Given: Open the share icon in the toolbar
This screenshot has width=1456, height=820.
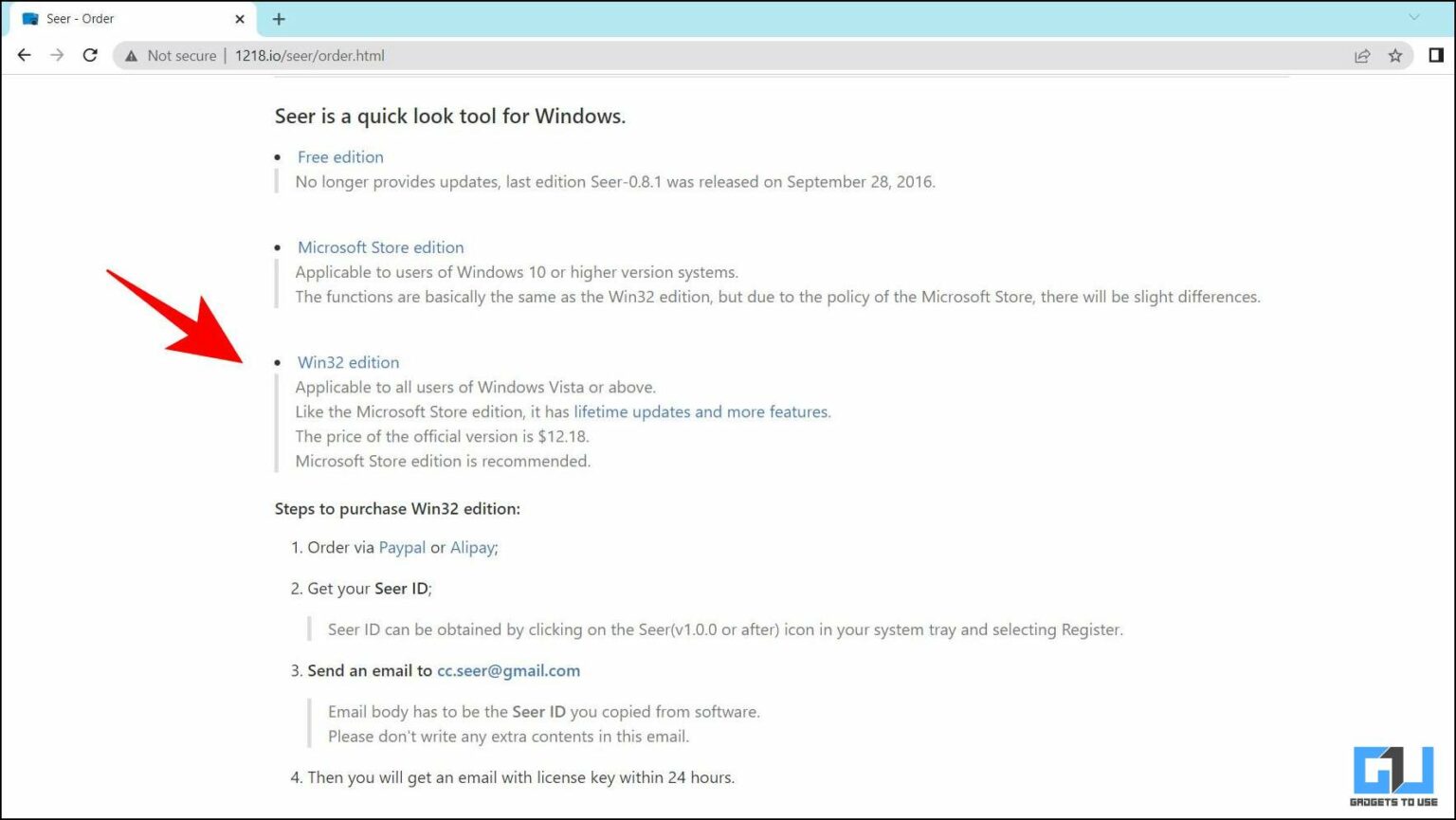Looking at the screenshot, I should tap(1362, 55).
